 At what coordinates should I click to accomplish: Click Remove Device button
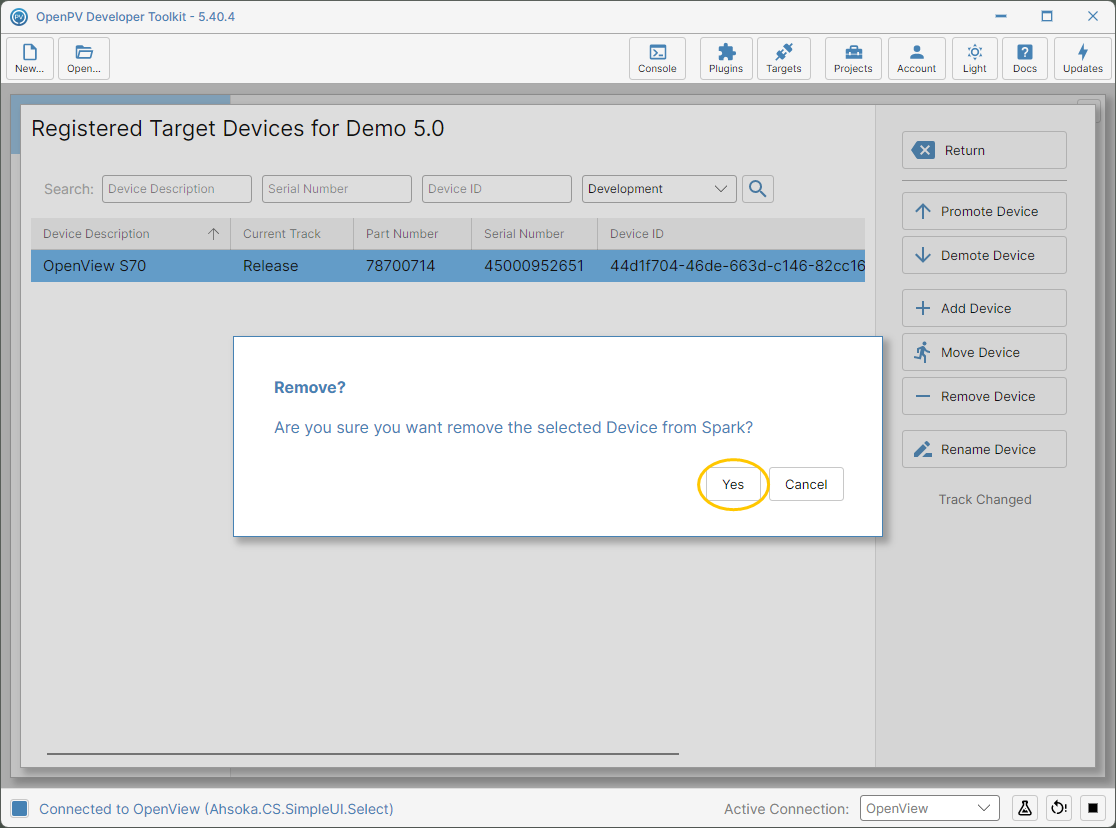click(x=984, y=397)
